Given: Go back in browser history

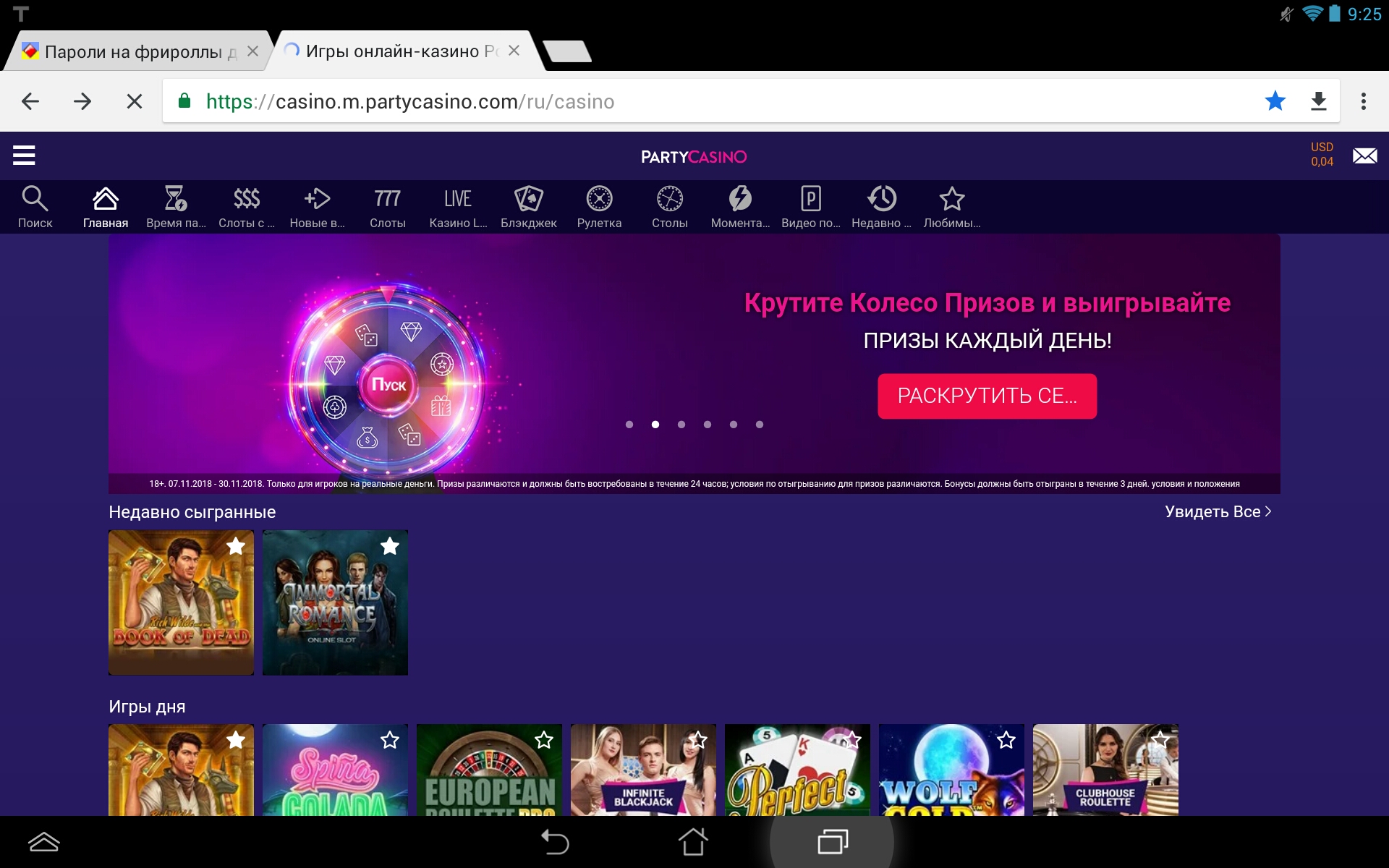Looking at the screenshot, I should (30, 101).
